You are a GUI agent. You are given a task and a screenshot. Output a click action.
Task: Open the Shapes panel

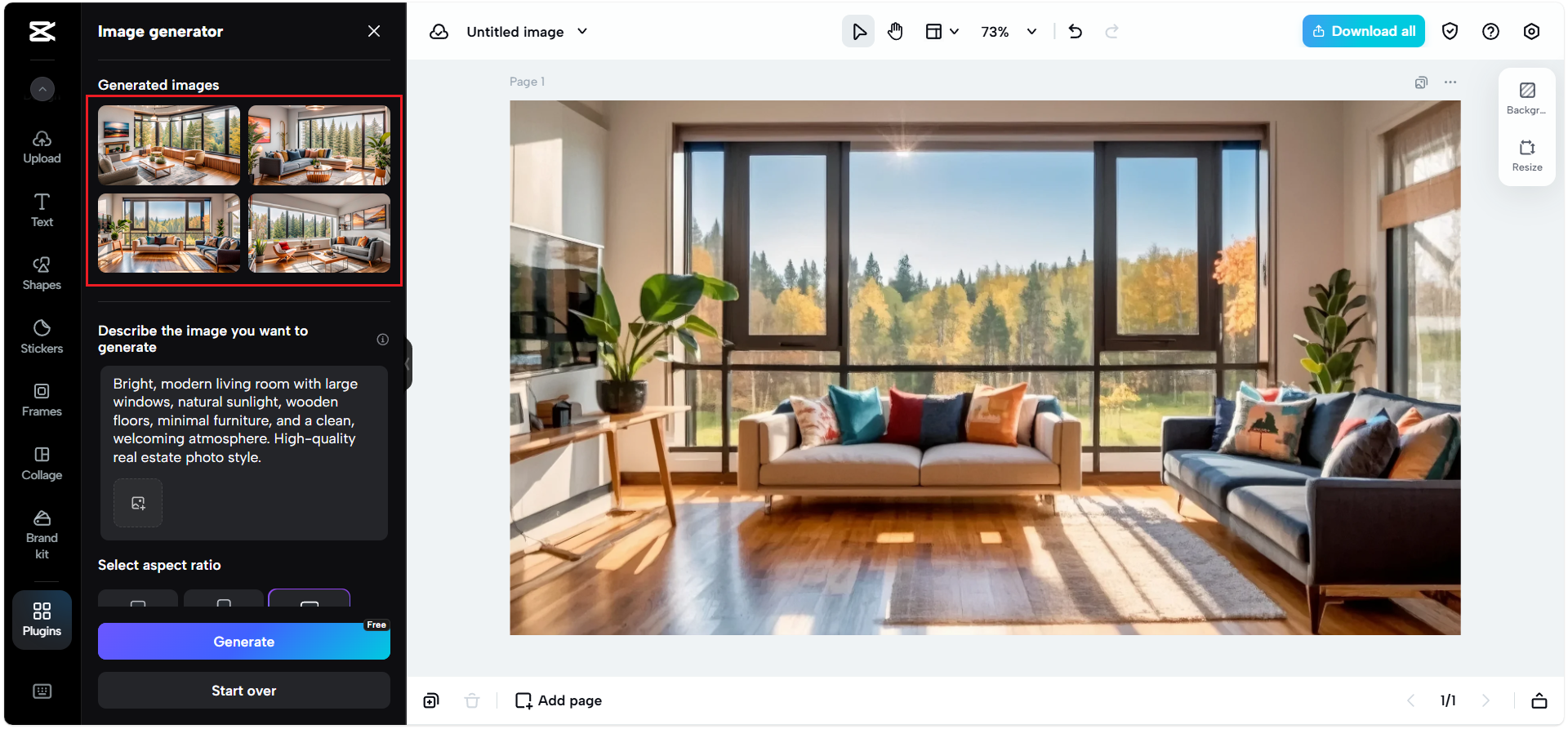[42, 273]
